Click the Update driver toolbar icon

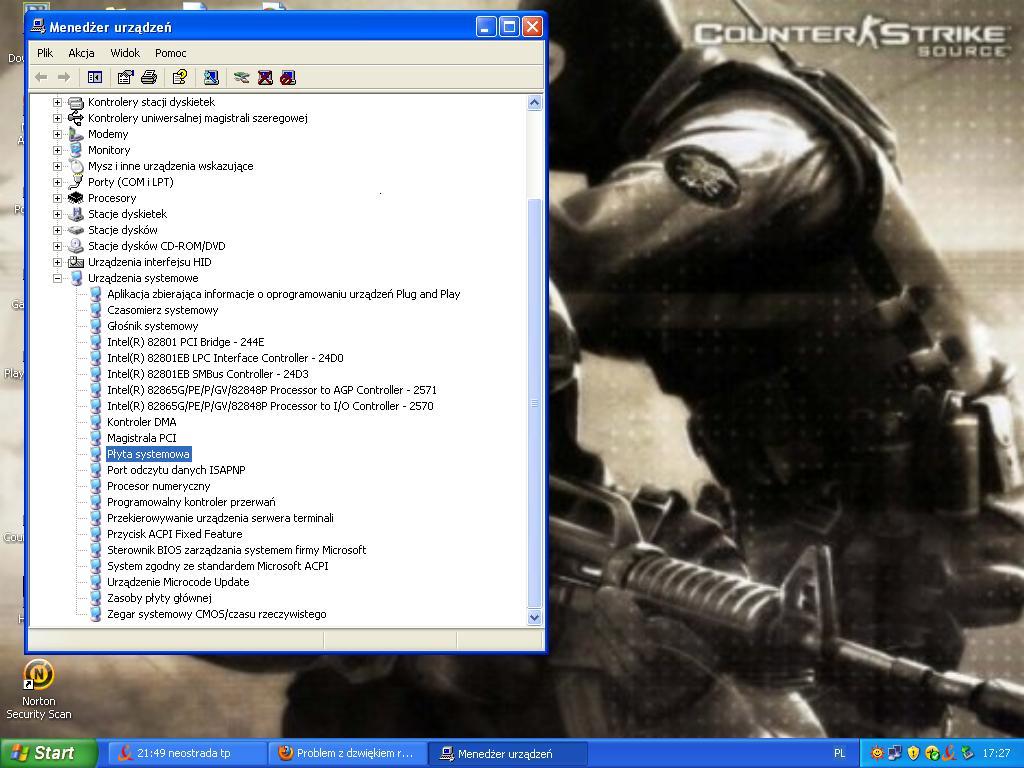click(242, 78)
